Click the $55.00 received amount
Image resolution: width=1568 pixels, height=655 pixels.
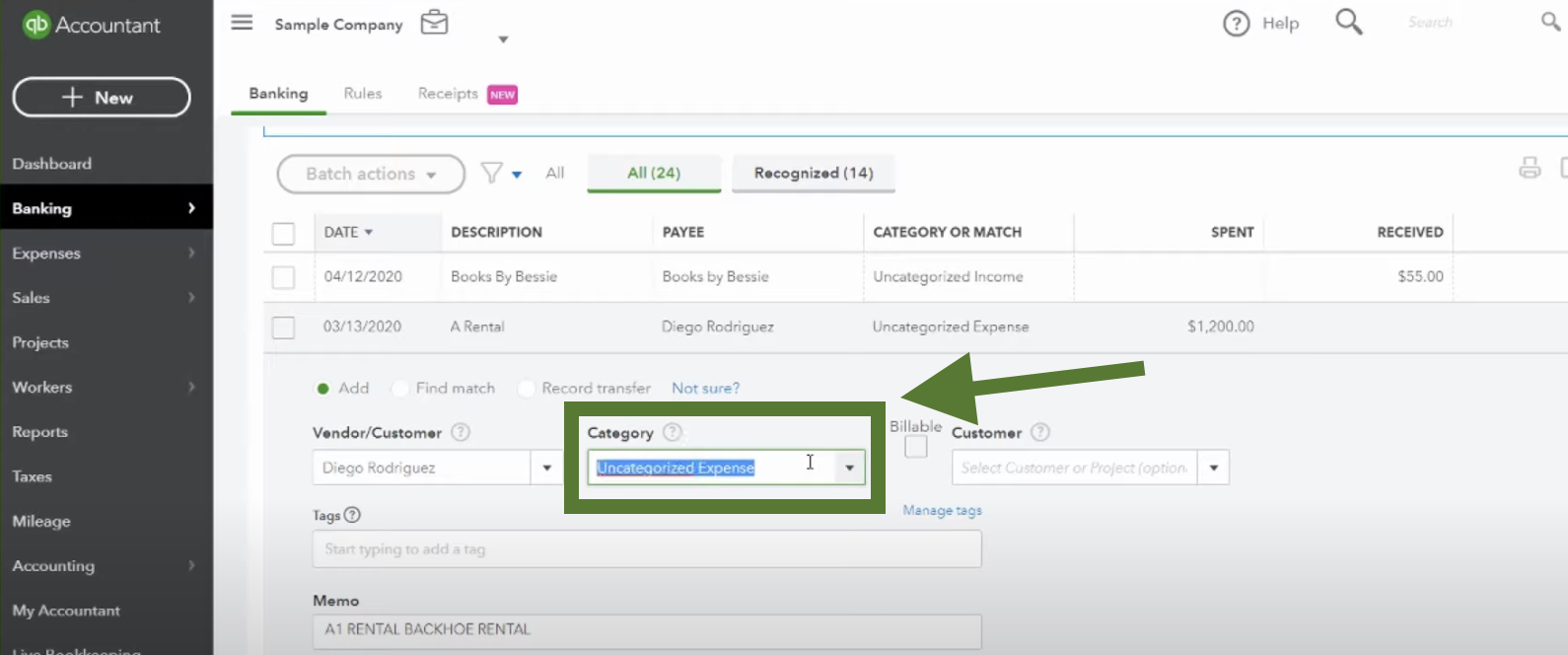pos(1420,276)
